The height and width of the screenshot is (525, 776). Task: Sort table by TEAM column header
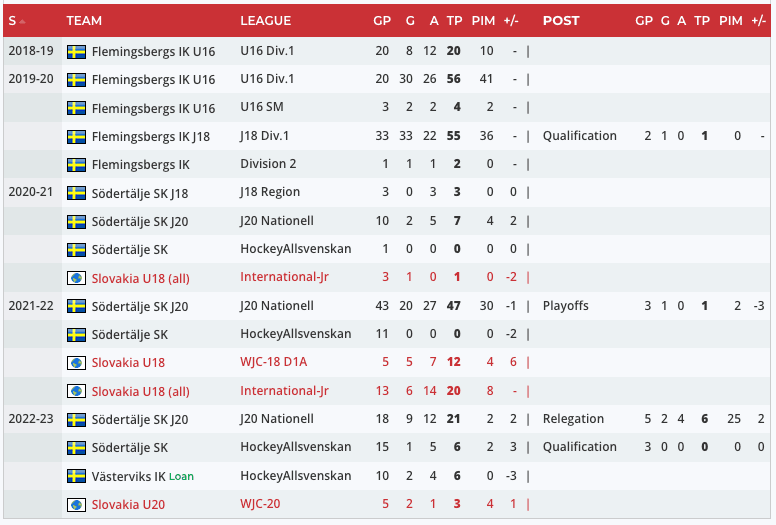[83, 20]
